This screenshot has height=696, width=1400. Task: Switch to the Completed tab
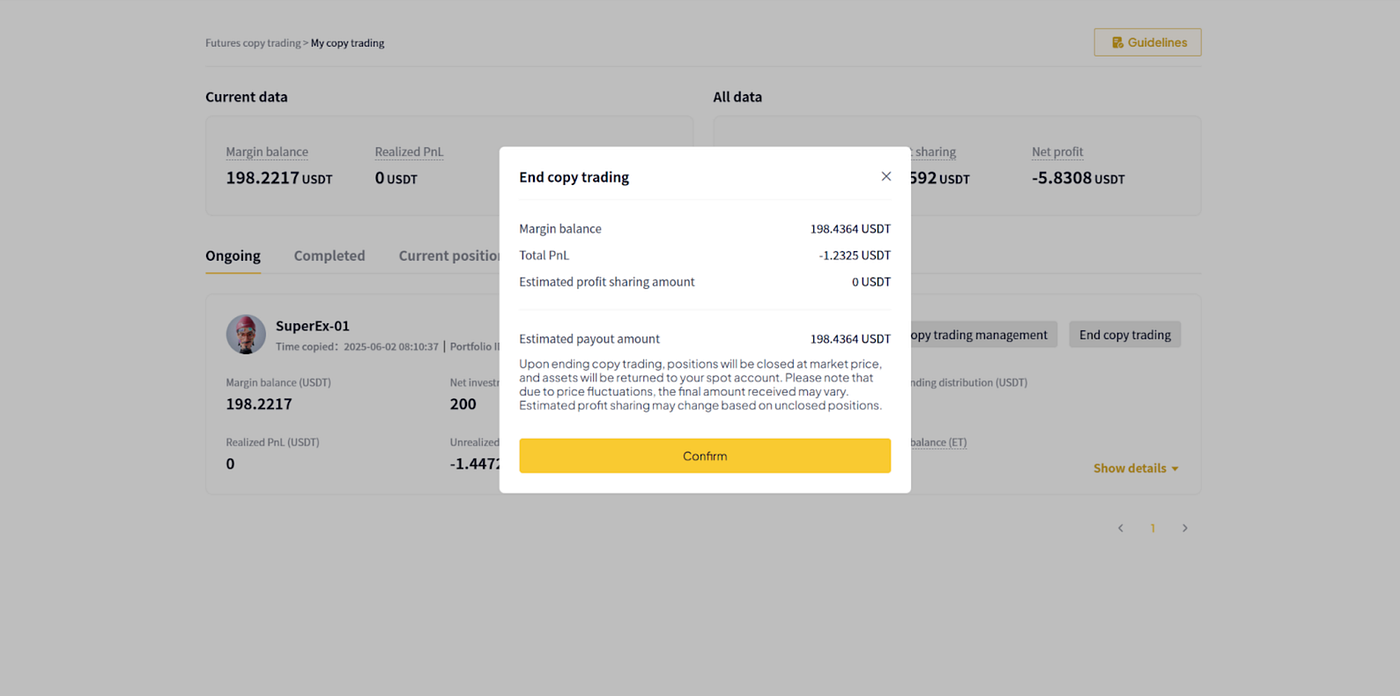[329, 256]
